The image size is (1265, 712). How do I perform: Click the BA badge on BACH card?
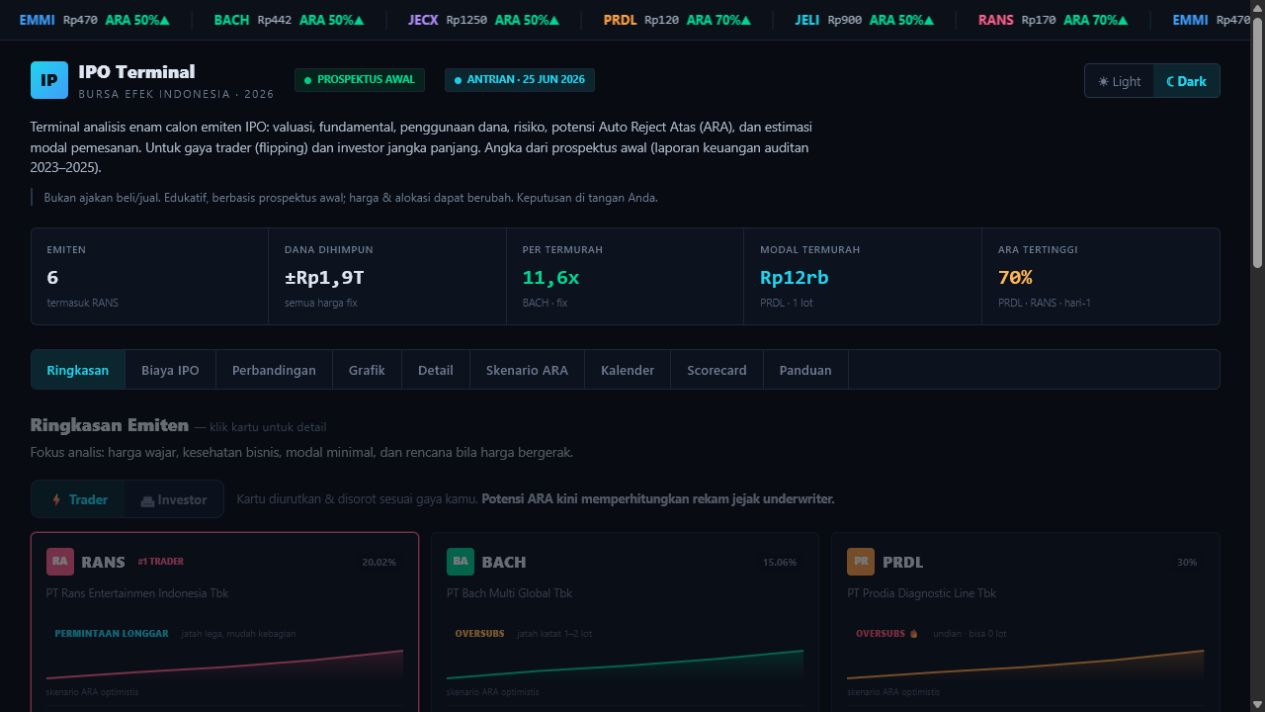tap(460, 562)
